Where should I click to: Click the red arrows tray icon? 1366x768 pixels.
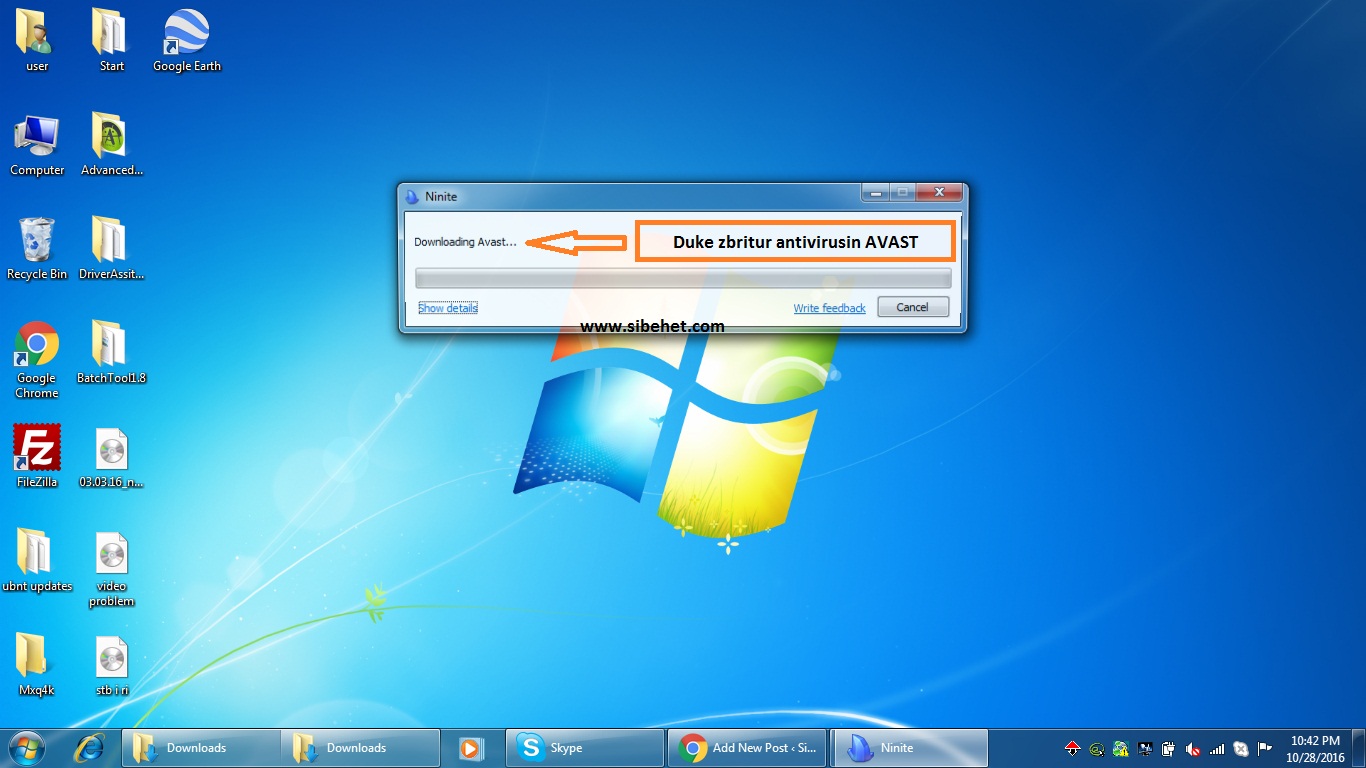click(1073, 748)
